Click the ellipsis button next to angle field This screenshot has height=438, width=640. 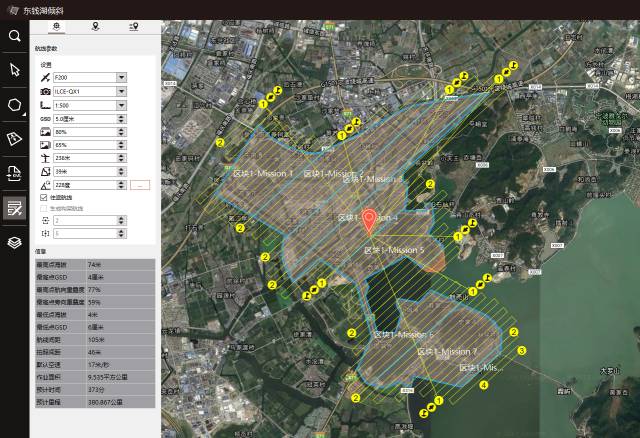[x=140, y=185]
